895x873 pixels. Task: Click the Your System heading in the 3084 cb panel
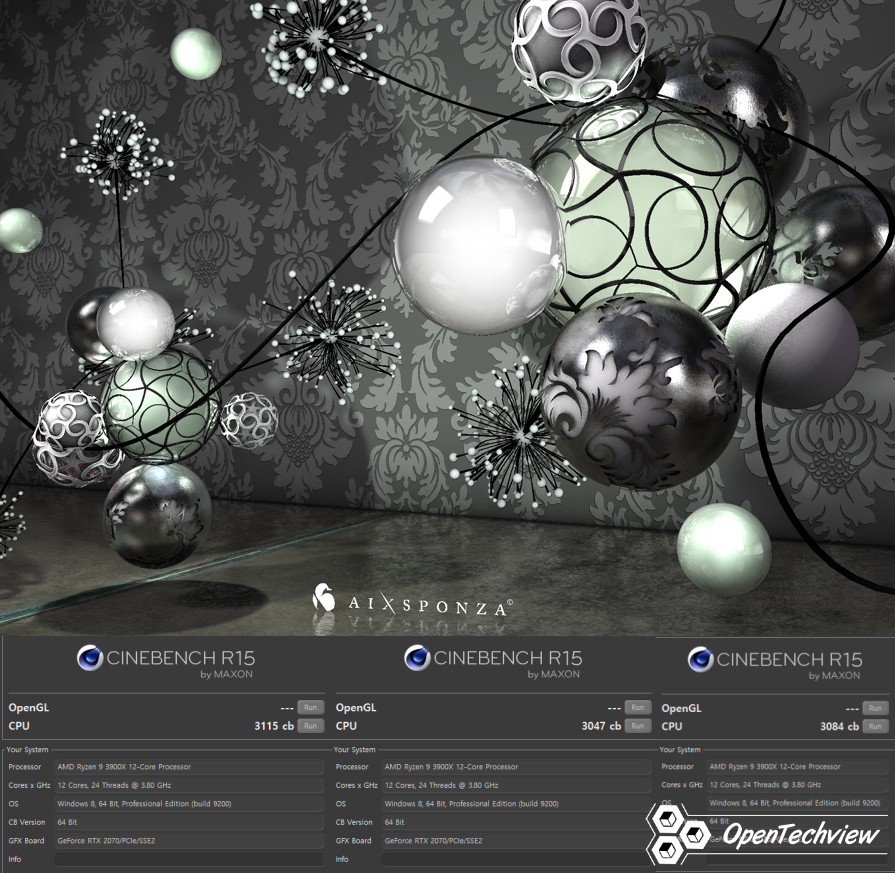tap(680, 750)
